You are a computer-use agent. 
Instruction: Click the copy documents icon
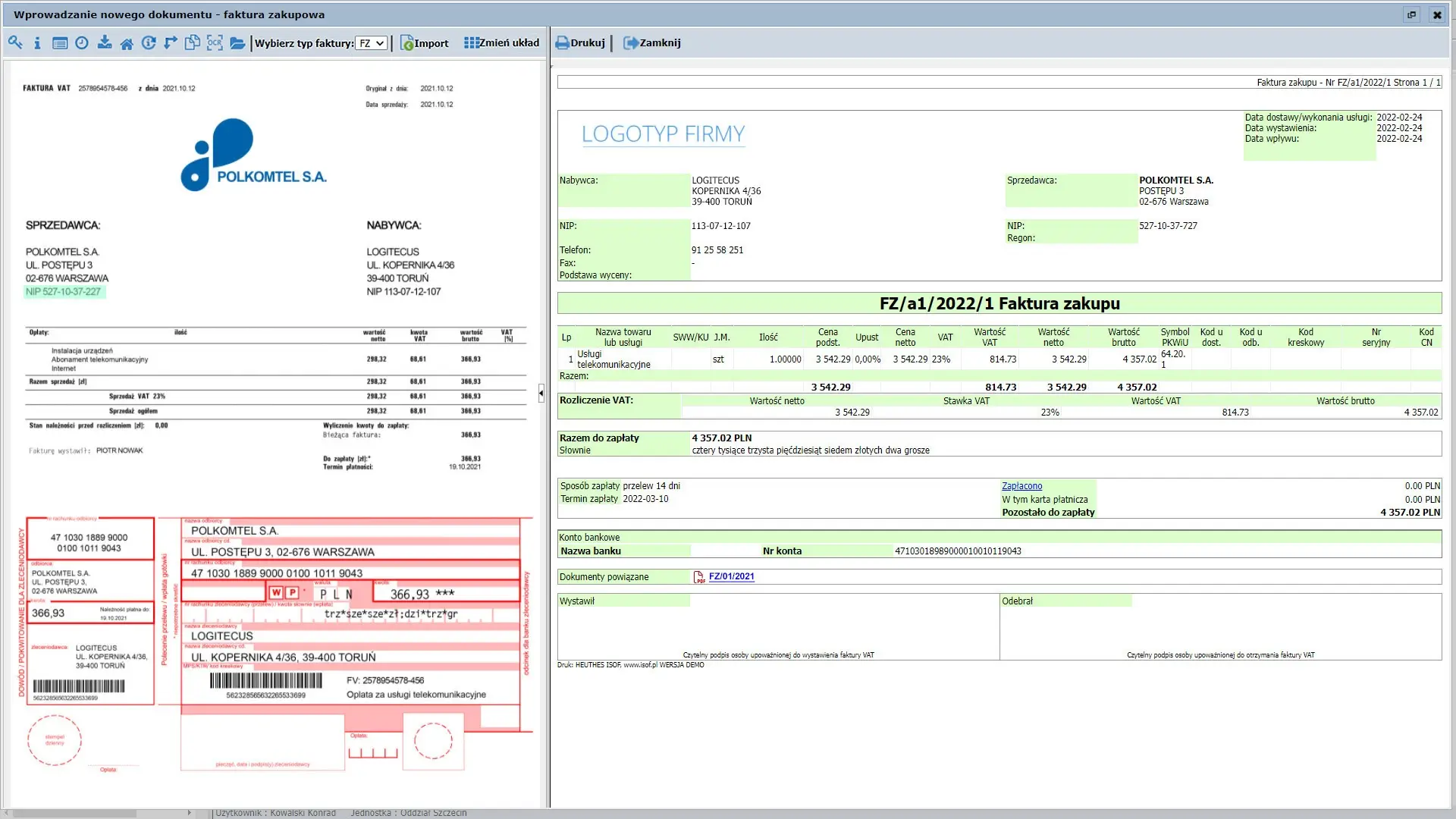pos(193,43)
